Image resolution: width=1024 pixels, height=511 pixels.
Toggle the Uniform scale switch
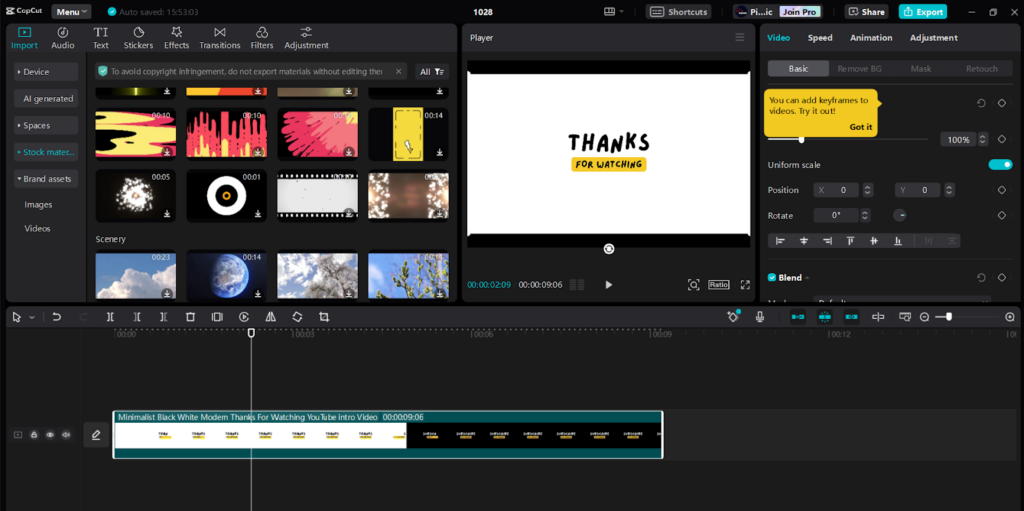[x=1000, y=165]
